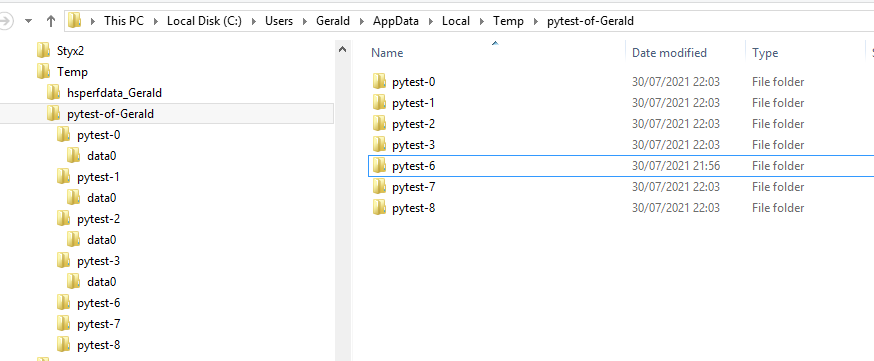Click date '30/07/2021 21:56' of pytest-6
The height and width of the screenshot is (361, 874).
pos(676,165)
